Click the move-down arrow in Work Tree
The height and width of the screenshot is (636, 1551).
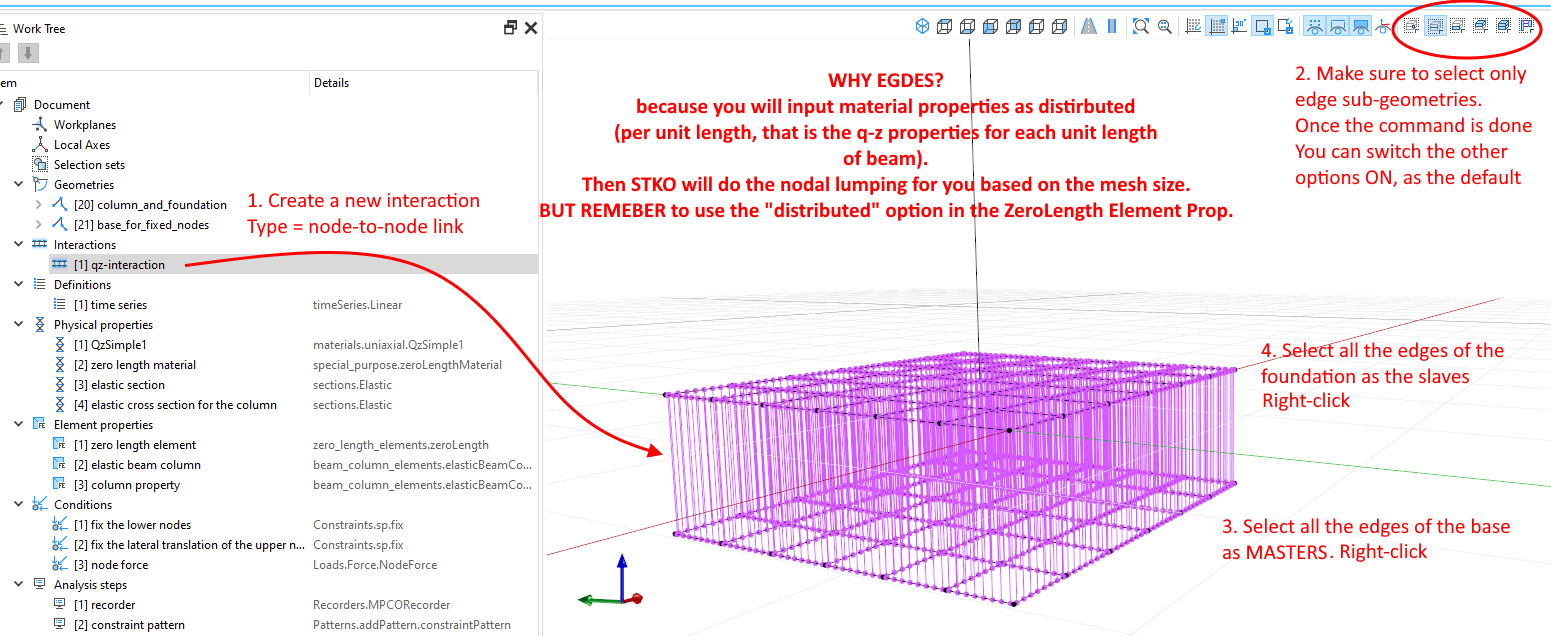tap(29, 53)
